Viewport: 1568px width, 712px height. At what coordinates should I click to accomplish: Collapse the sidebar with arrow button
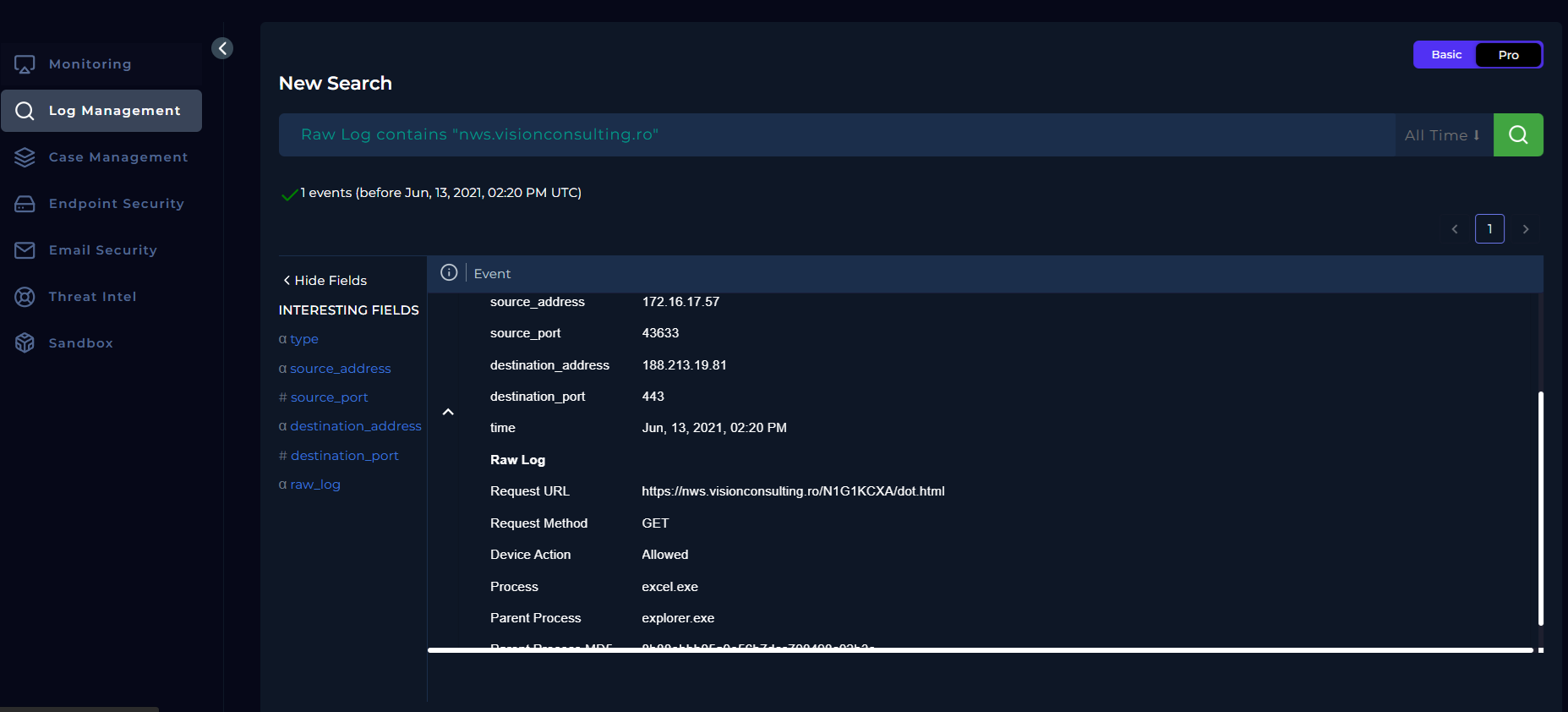click(222, 48)
